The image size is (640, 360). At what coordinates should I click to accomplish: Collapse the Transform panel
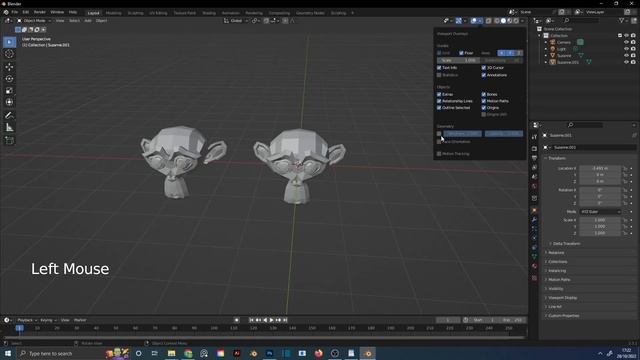coord(557,158)
